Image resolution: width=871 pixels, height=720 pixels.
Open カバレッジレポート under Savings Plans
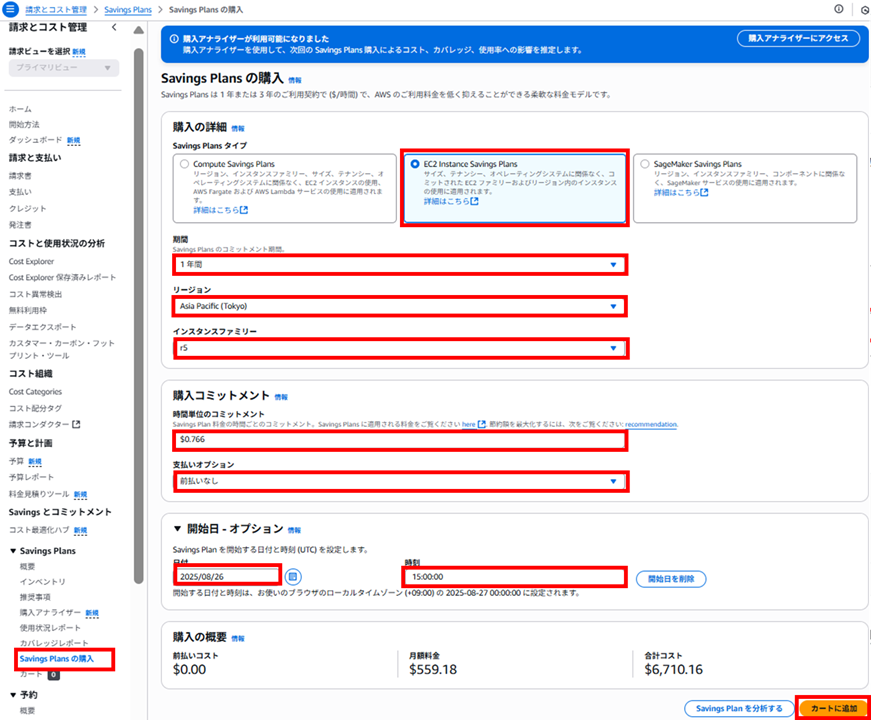tap(54, 643)
